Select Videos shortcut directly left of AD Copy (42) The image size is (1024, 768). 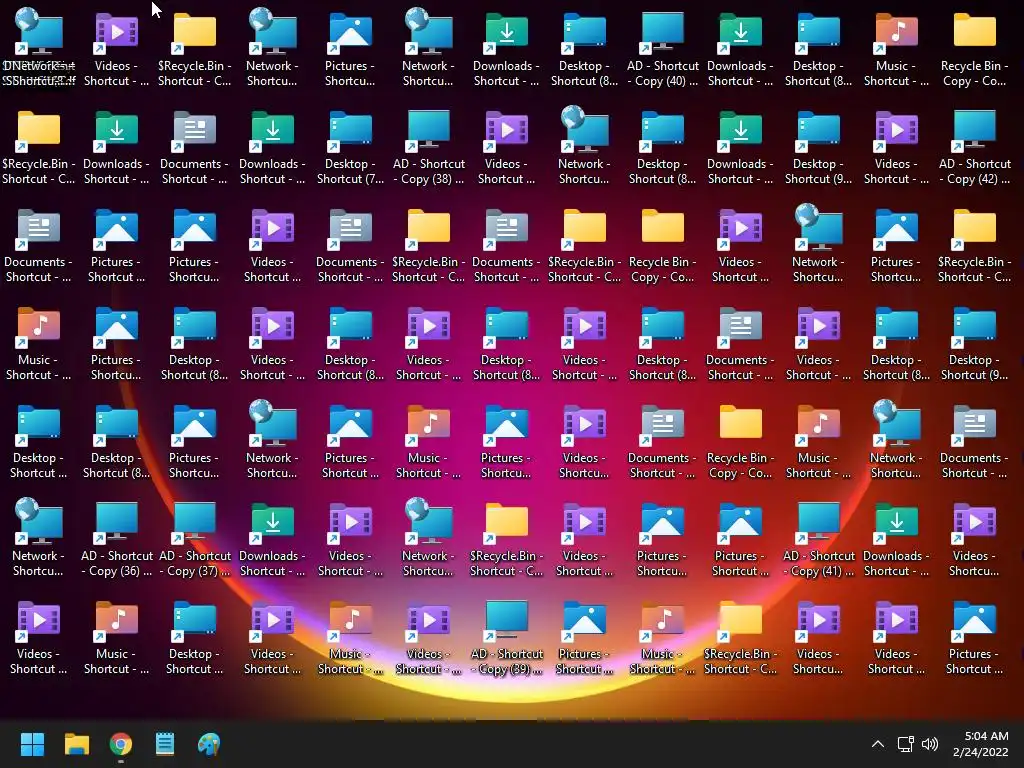click(896, 147)
